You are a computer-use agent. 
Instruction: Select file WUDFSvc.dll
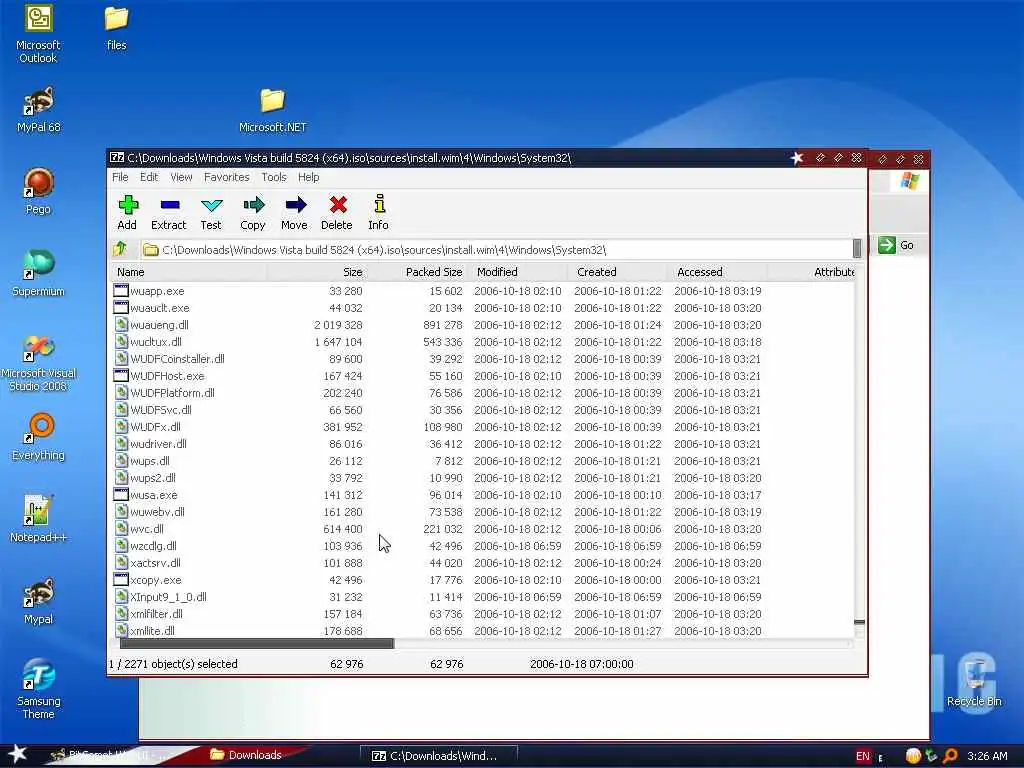pos(161,409)
